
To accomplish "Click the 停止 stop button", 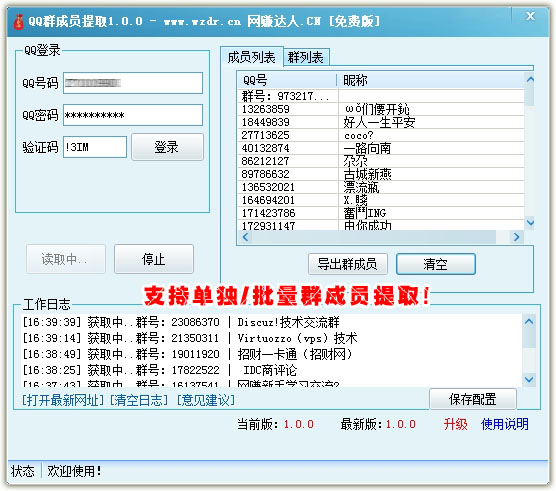I will tap(154, 259).
